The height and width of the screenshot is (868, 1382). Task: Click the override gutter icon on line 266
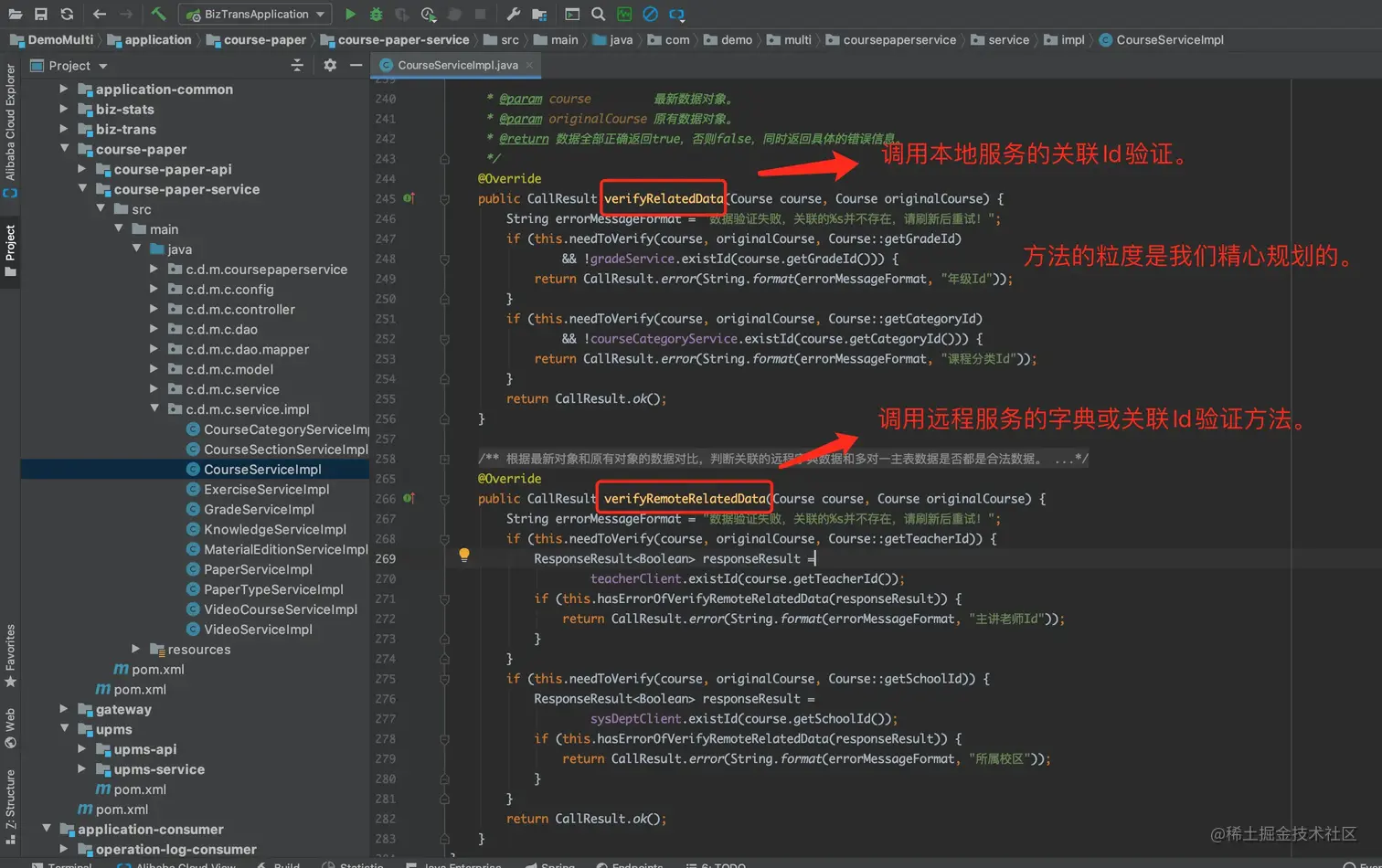click(x=409, y=498)
